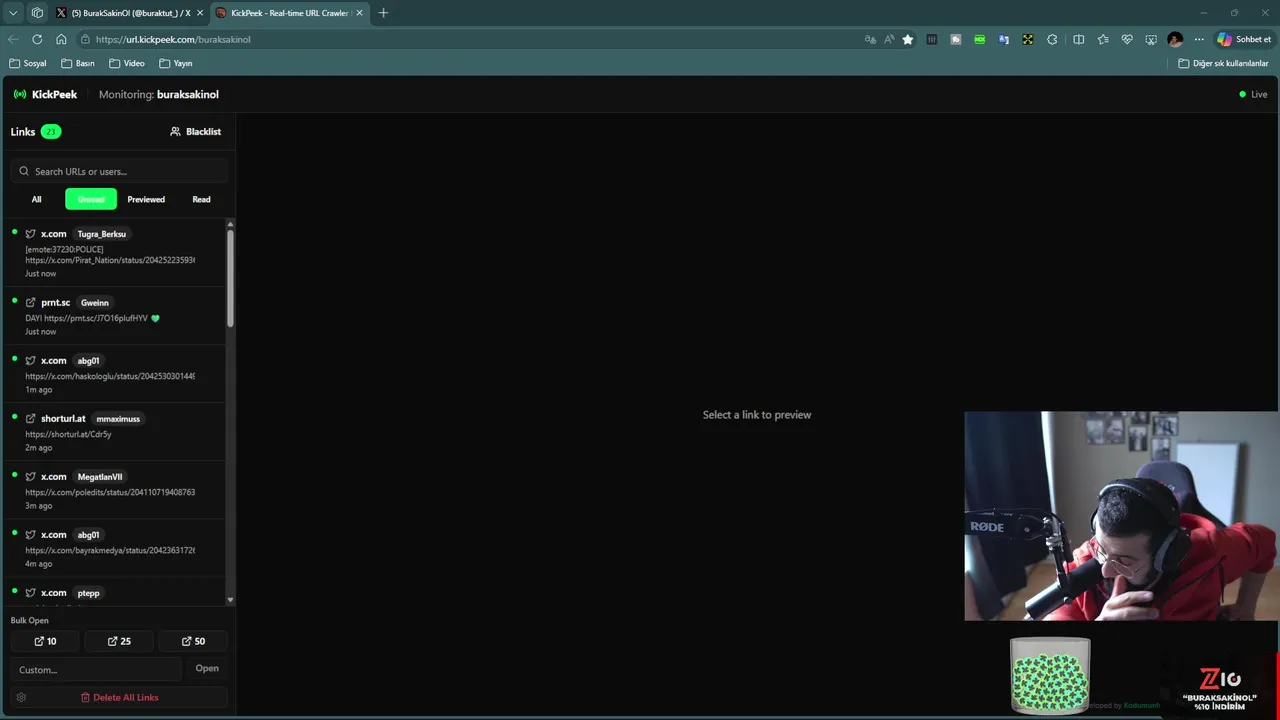The image size is (1280, 720).
Task: Open the split screen icon
Action: [1079, 39]
